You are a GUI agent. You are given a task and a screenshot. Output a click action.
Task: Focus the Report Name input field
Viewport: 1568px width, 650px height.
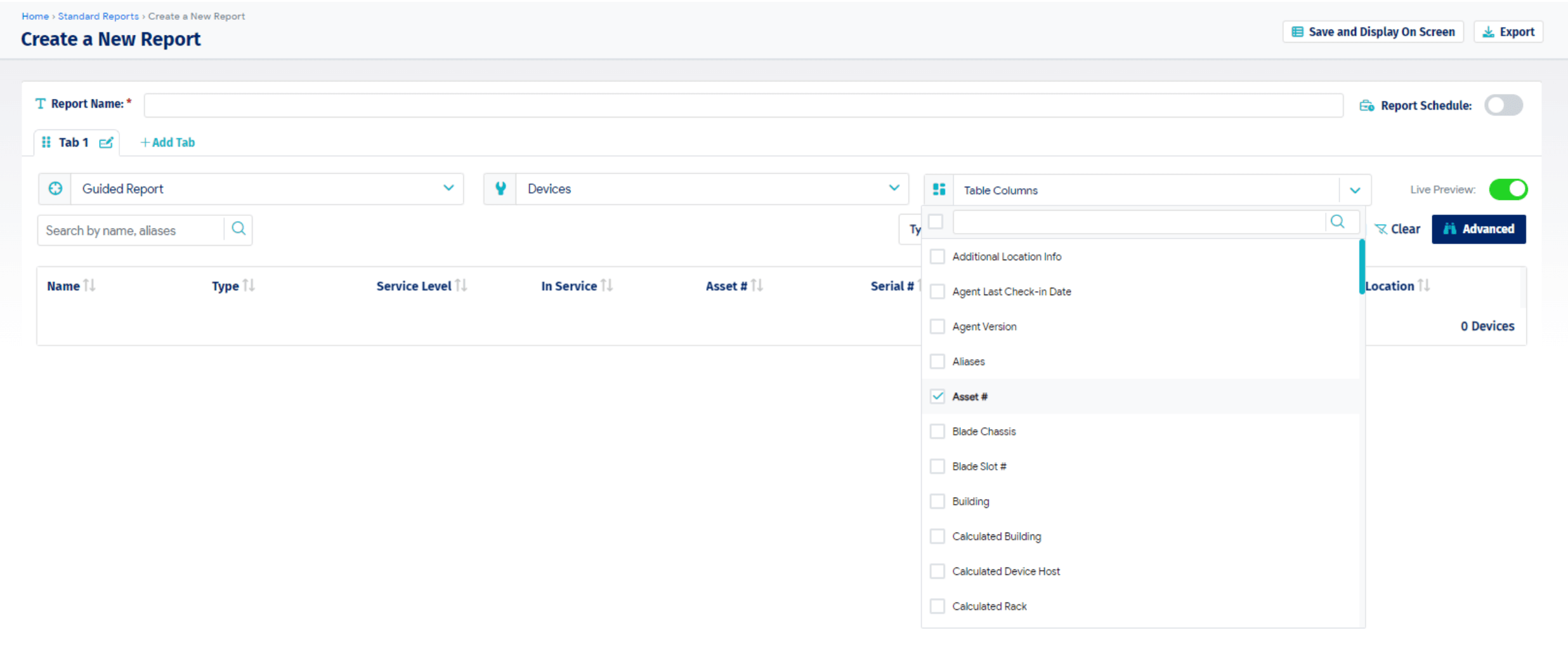coord(743,105)
